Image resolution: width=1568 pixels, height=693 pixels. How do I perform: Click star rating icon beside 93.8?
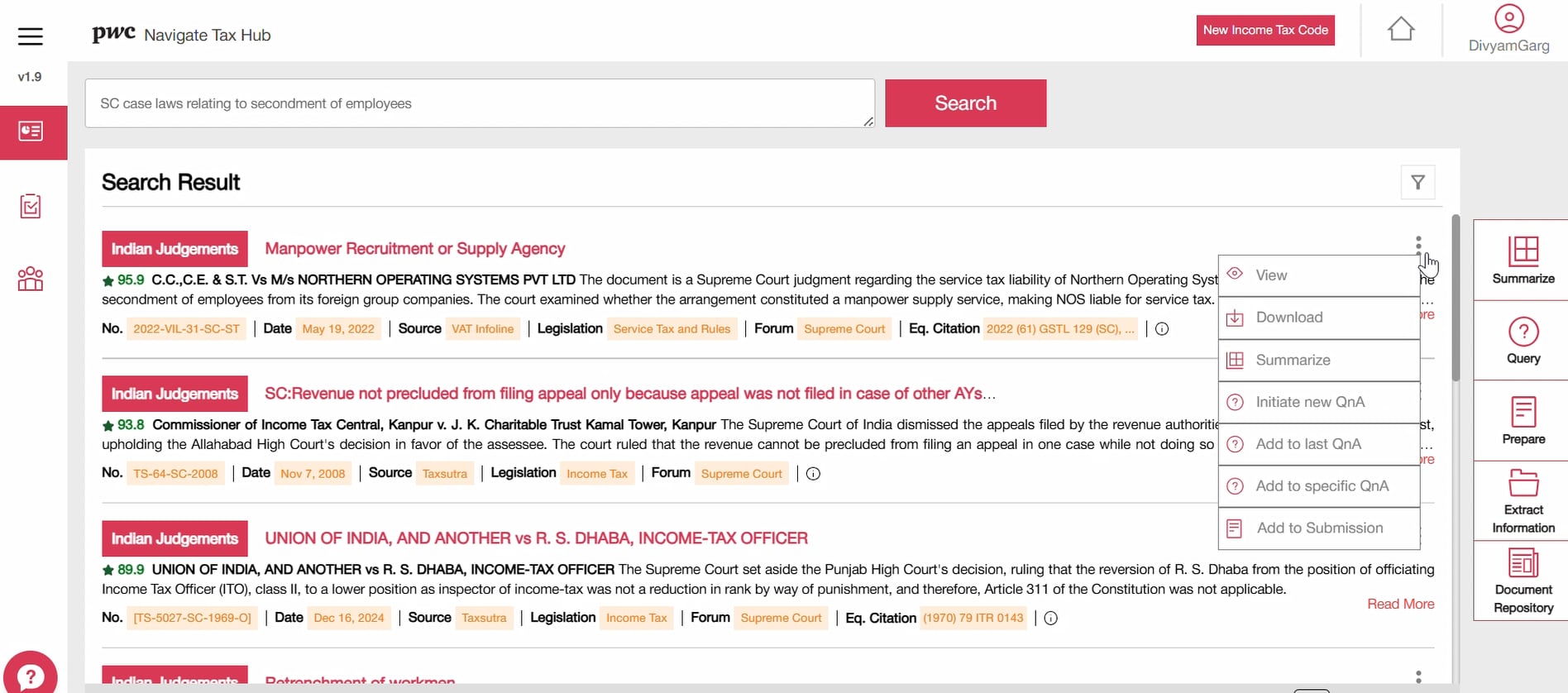click(x=108, y=425)
